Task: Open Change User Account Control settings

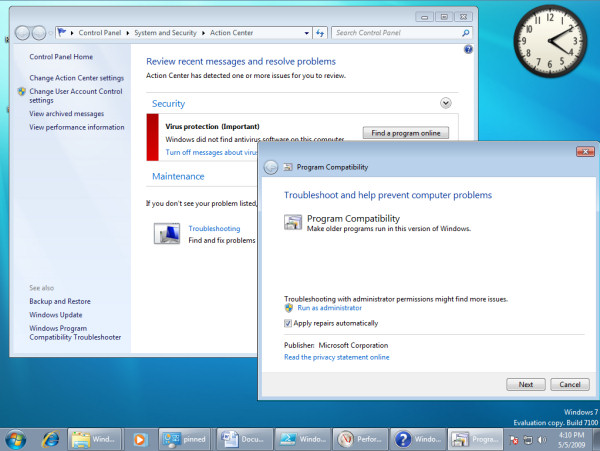Action: 76,96
